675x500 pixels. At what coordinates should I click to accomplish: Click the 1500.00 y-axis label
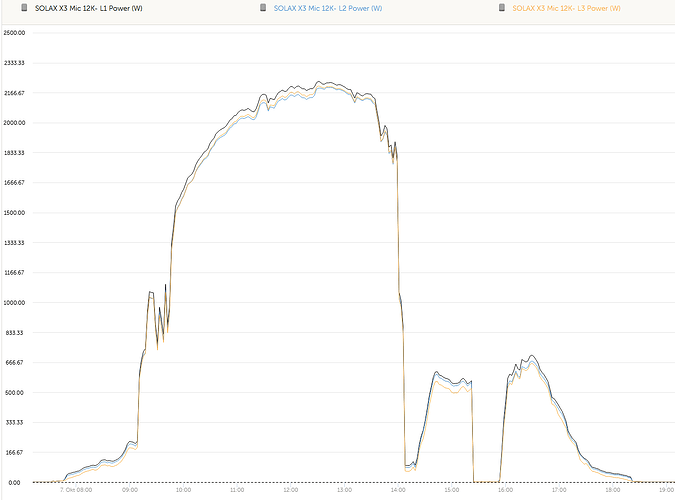tap(14, 213)
